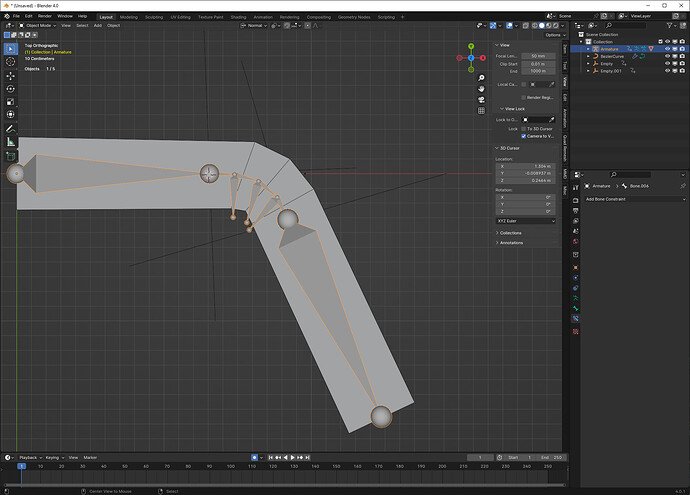Open the Output properties tab

coord(576,211)
